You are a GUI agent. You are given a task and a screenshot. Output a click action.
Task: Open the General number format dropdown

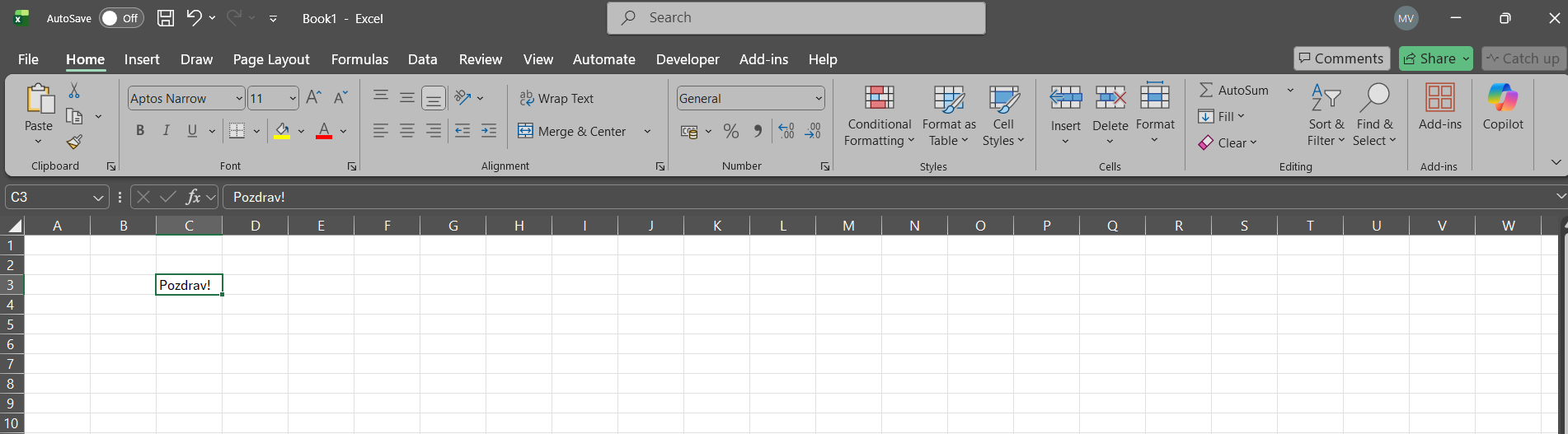818,98
